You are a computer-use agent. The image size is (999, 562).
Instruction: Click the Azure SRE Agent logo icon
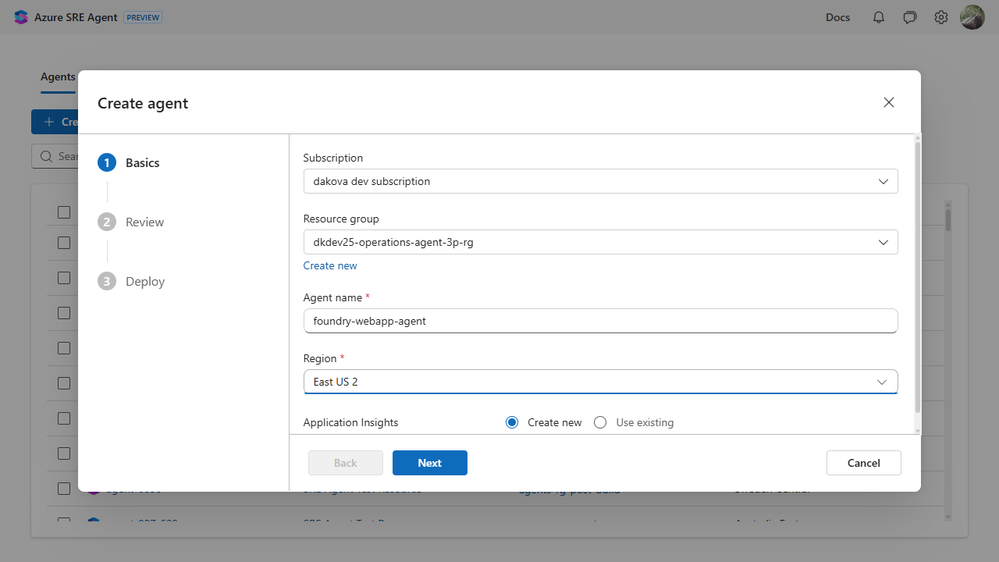point(21,17)
